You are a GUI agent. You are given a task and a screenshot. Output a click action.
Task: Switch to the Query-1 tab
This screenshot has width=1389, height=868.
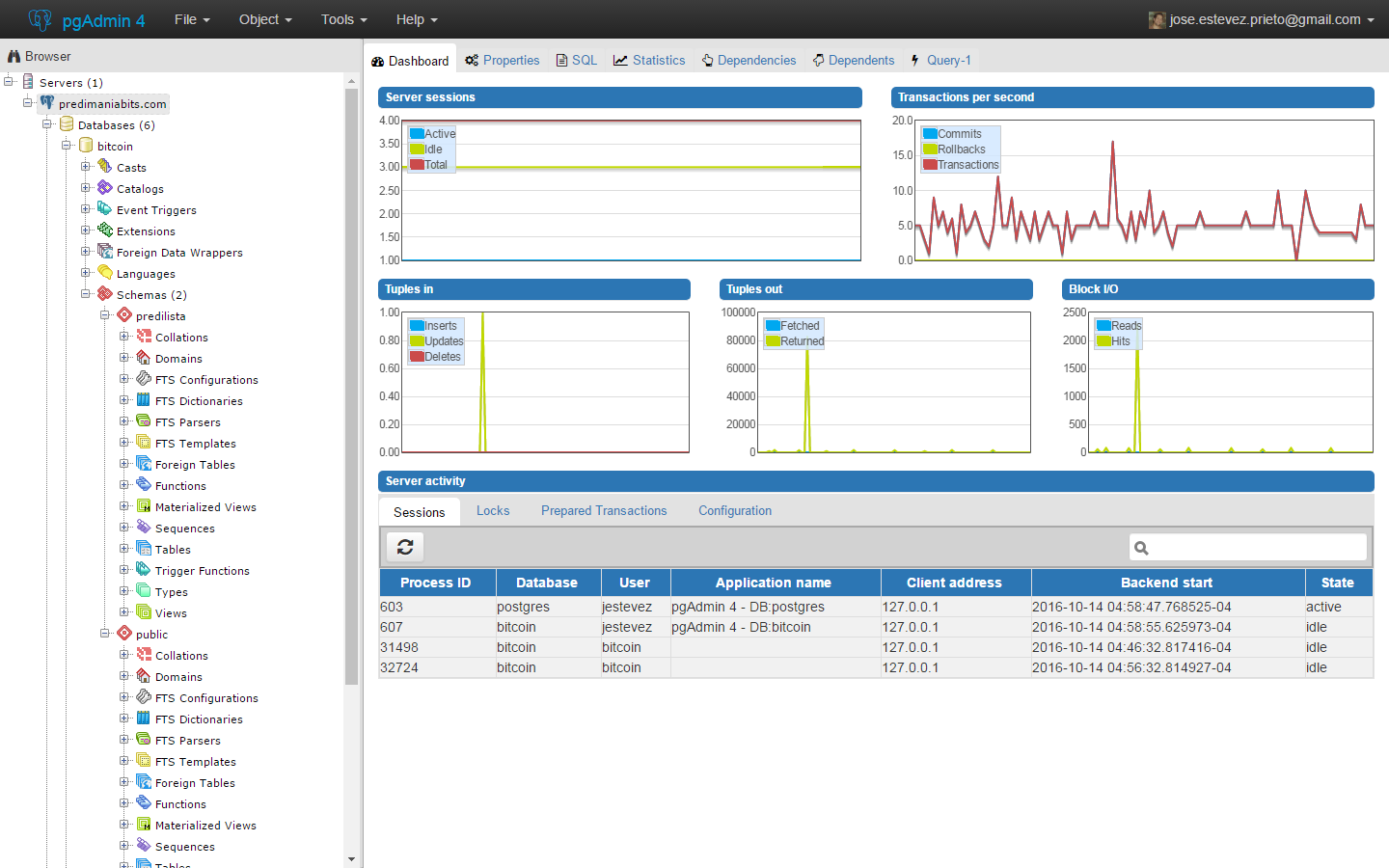pyautogui.click(x=941, y=60)
